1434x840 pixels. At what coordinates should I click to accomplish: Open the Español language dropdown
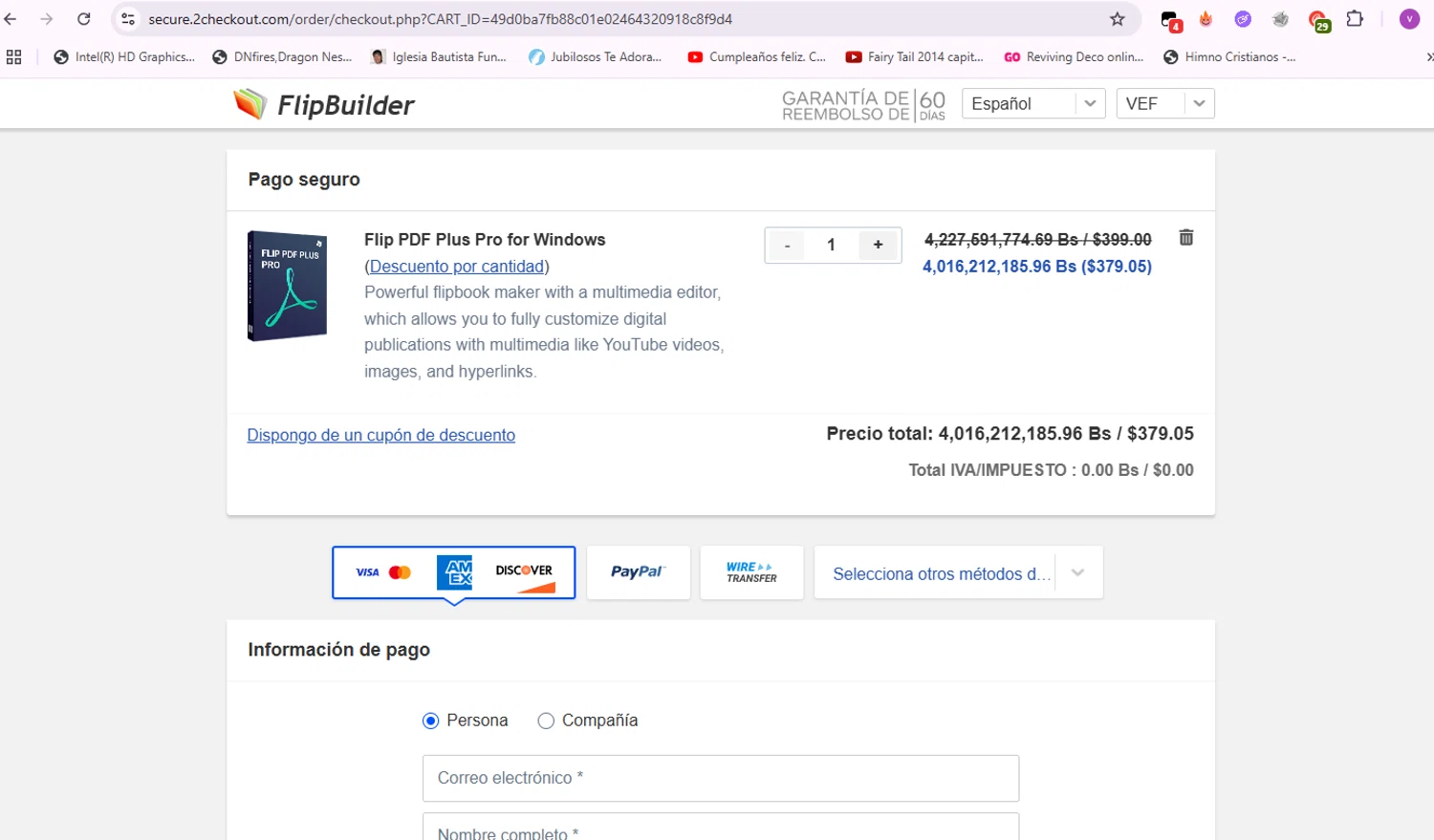point(1033,103)
